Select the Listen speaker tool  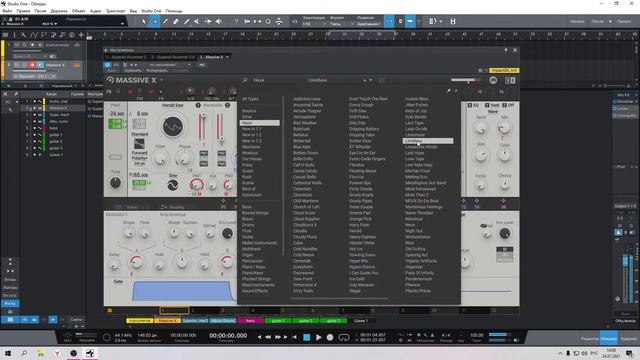point(219,21)
